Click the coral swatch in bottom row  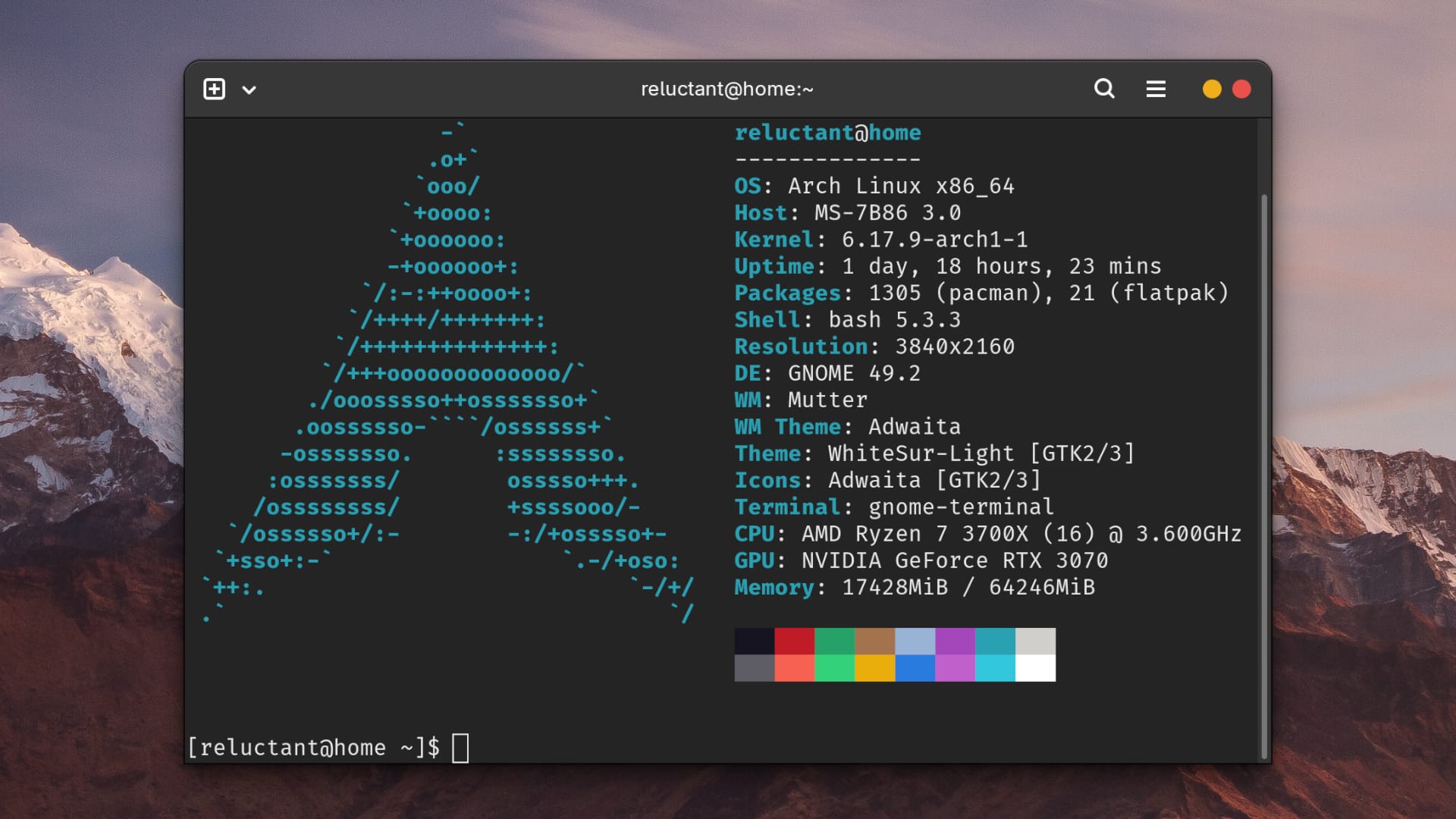[x=794, y=668]
